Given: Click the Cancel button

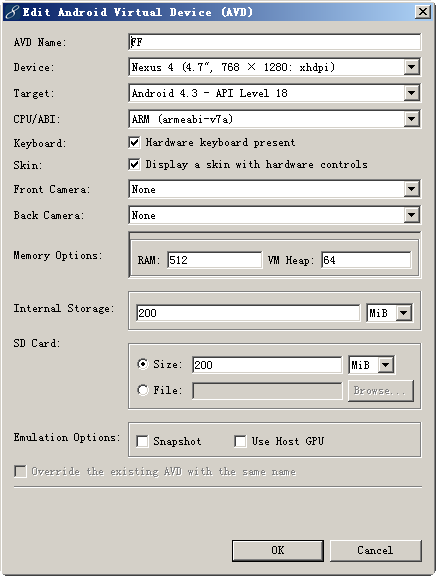Looking at the screenshot, I should [375, 550].
